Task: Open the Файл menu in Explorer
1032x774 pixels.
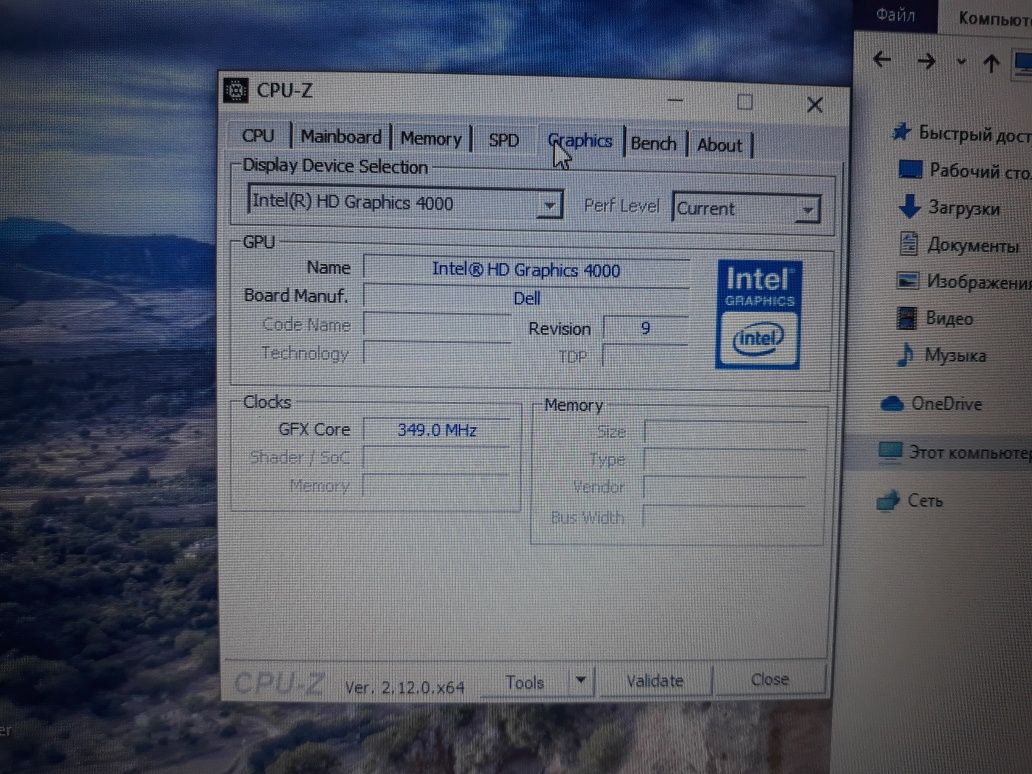Action: click(x=895, y=15)
